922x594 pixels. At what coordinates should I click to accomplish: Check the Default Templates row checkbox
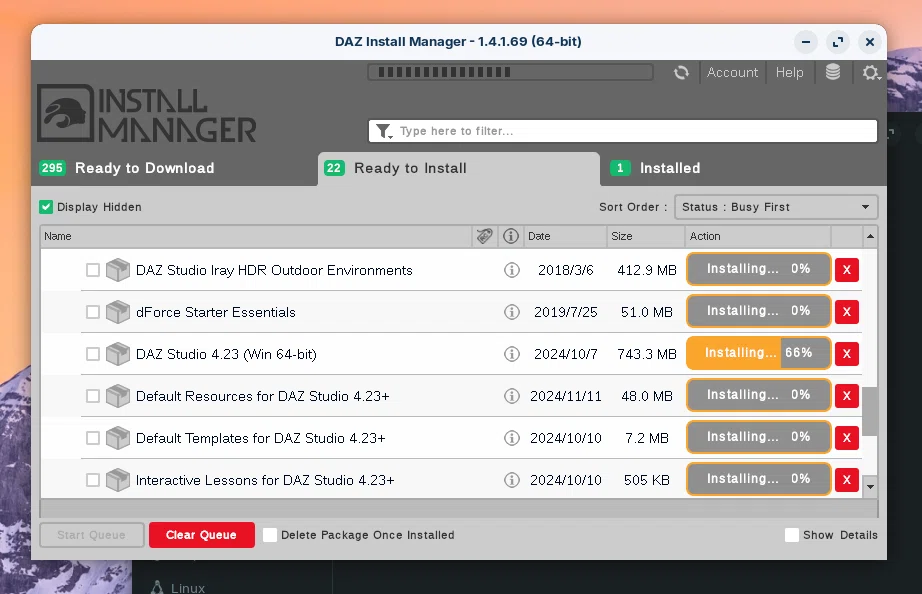click(x=92, y=438)
